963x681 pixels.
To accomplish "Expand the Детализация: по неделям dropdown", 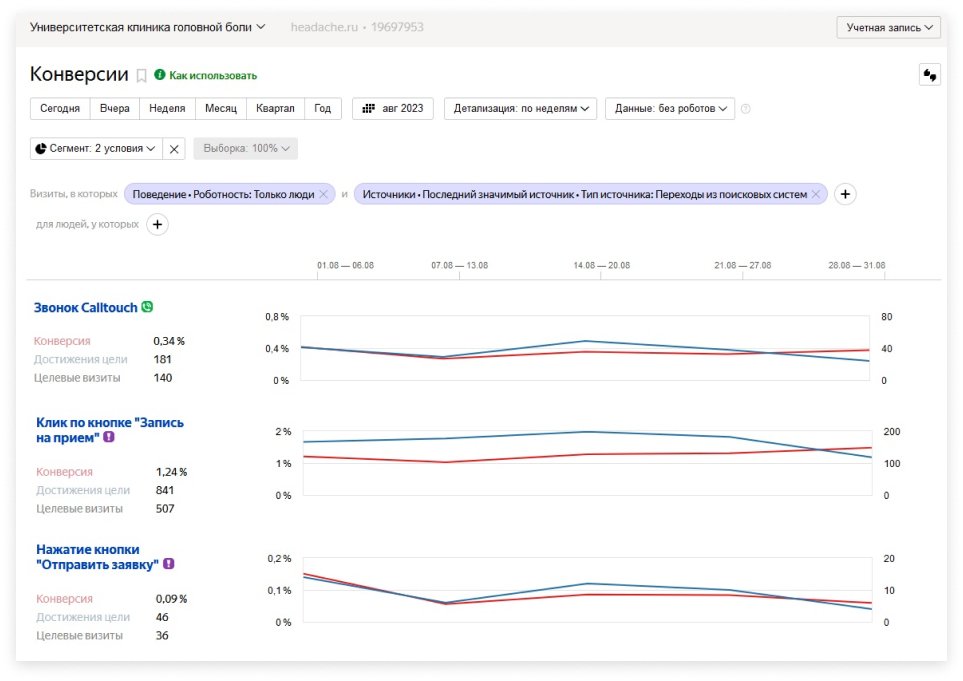I will pos(520,109).
